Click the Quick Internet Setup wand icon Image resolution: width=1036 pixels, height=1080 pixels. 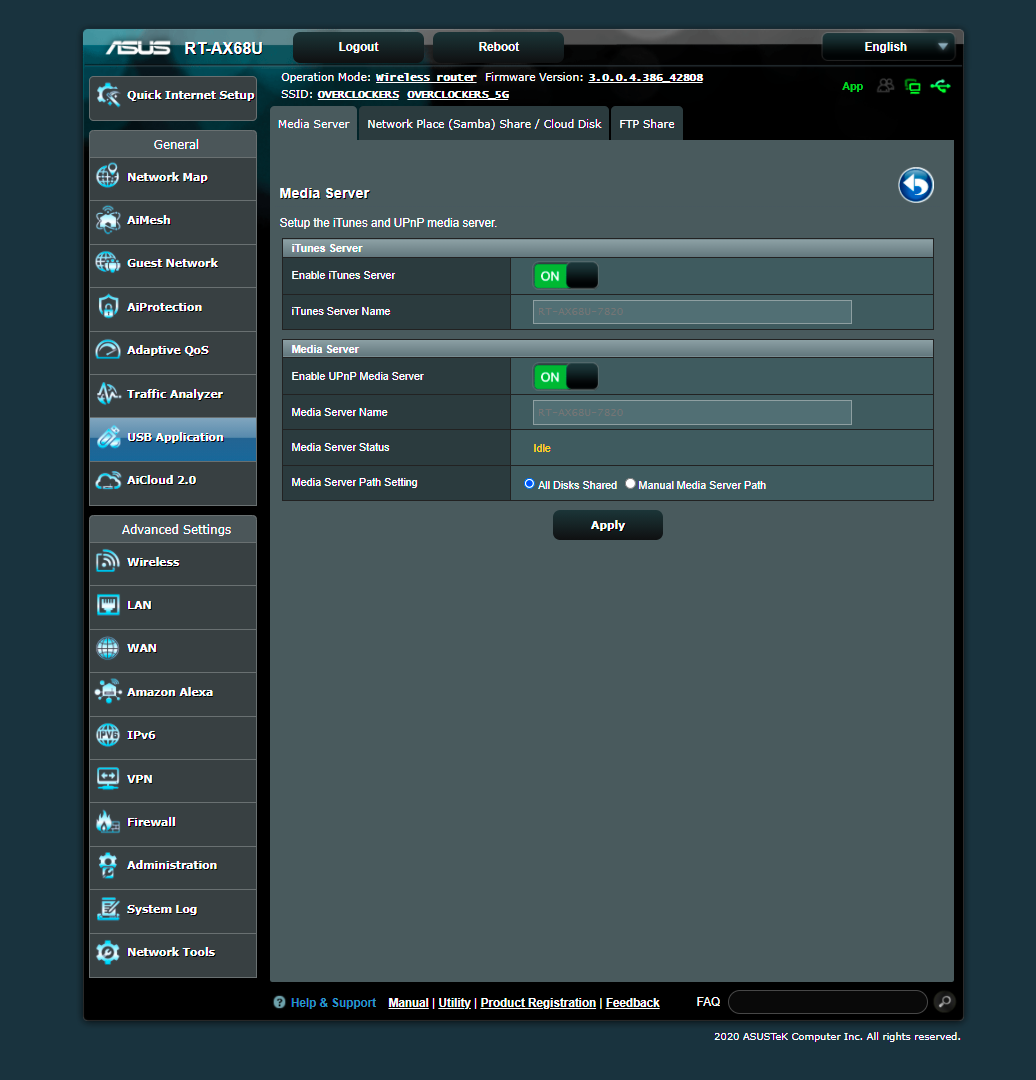point(108,95)
